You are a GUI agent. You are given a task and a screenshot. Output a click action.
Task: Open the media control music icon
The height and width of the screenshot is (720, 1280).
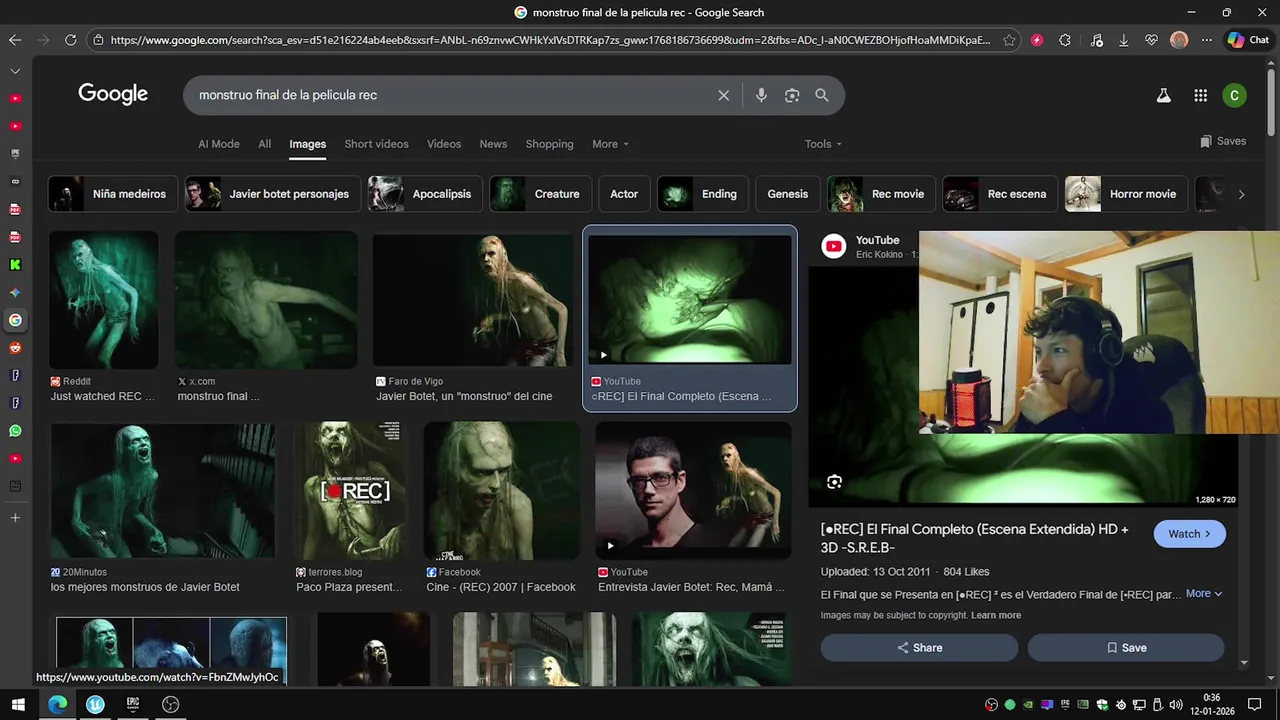1097,40
